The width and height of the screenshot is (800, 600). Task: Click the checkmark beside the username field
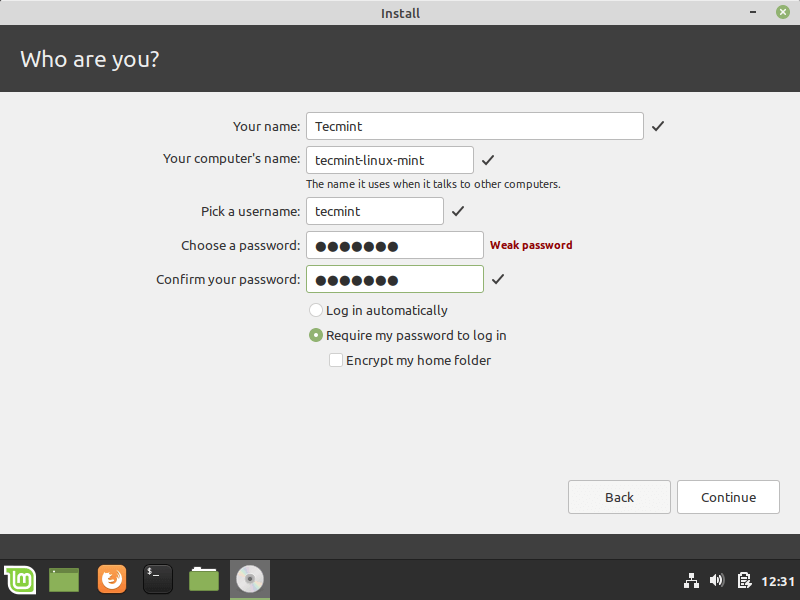point(458,211)
